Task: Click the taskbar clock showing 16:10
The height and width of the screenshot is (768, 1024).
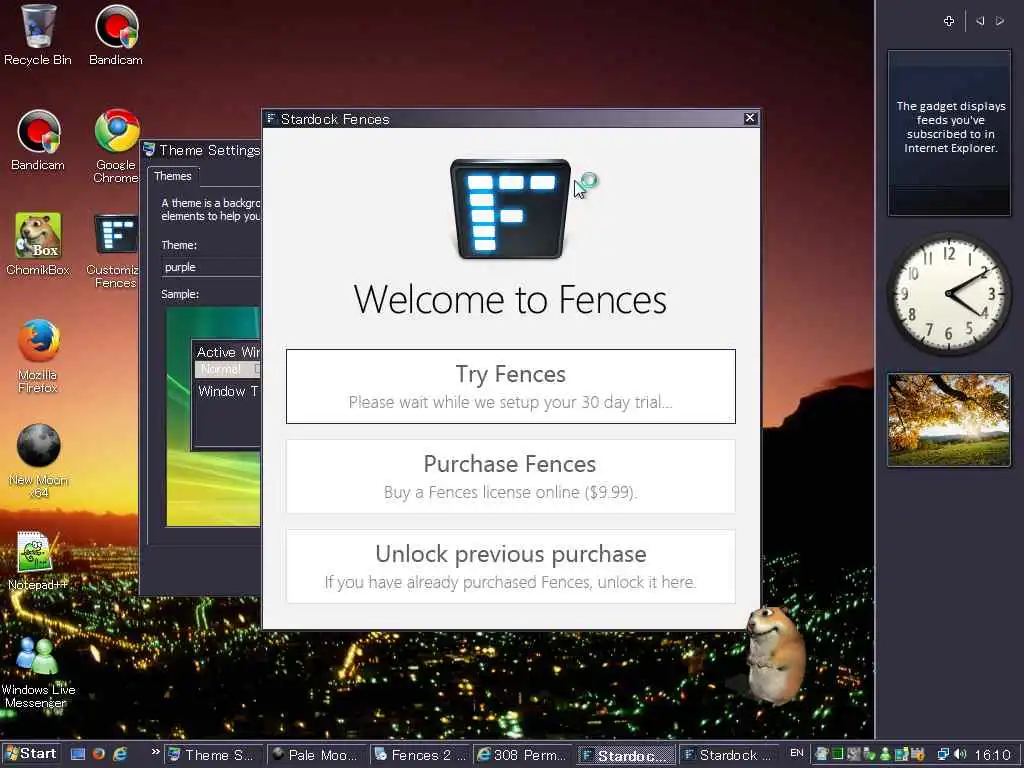Action: 992,755
